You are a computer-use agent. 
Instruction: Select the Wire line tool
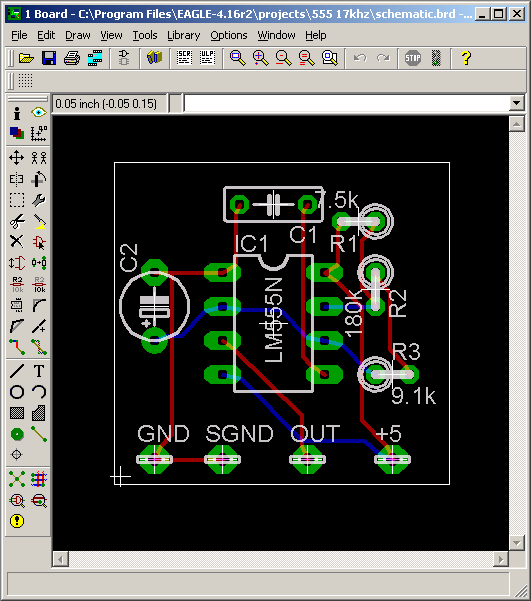[x=17, y=371]
